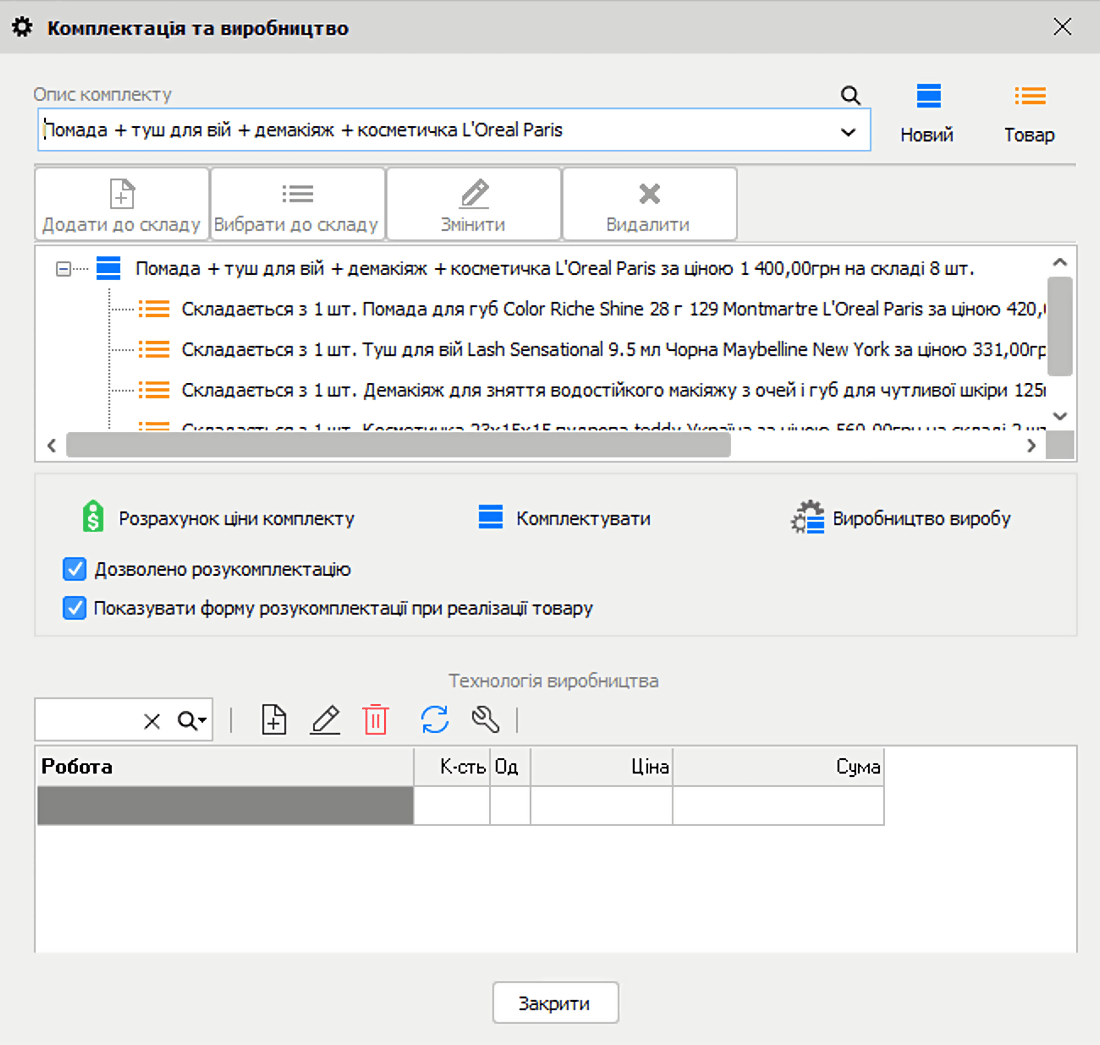Expand the Опис комплекту dropdown
The image size is (1100, 1045).
pyautogui.click(x=848, y=132)
